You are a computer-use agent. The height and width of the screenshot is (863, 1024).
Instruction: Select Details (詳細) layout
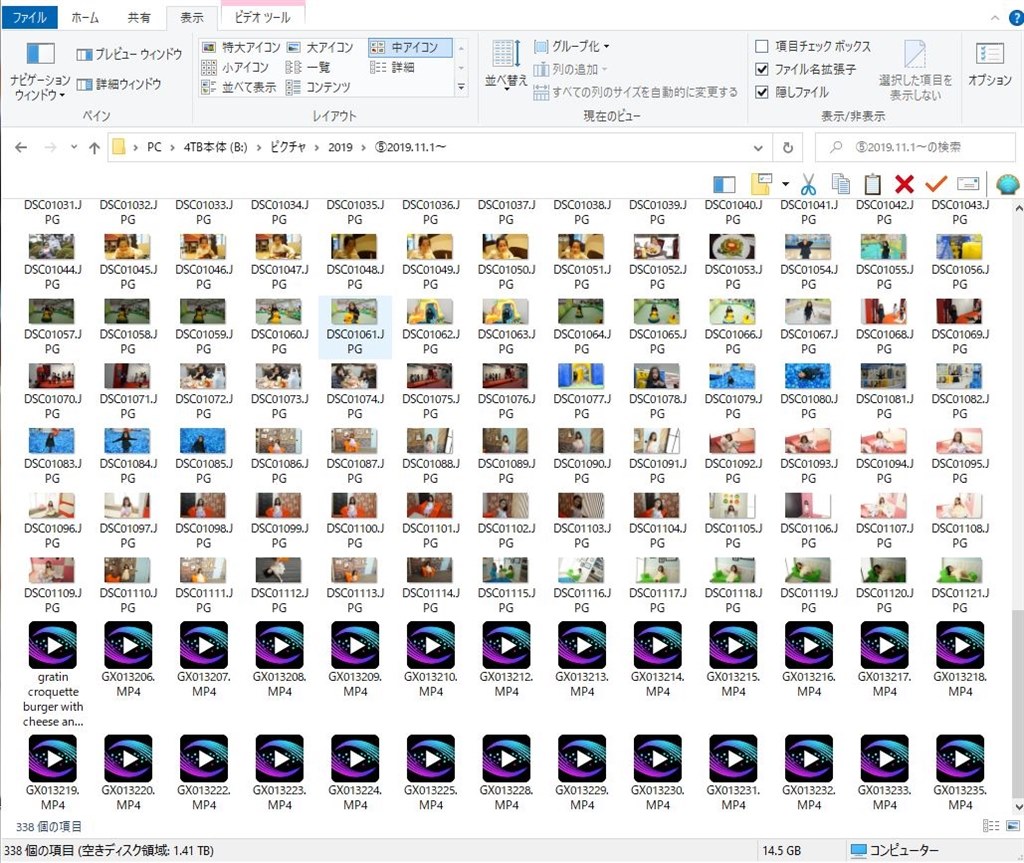pyautogui.click(x=392, y=67)
